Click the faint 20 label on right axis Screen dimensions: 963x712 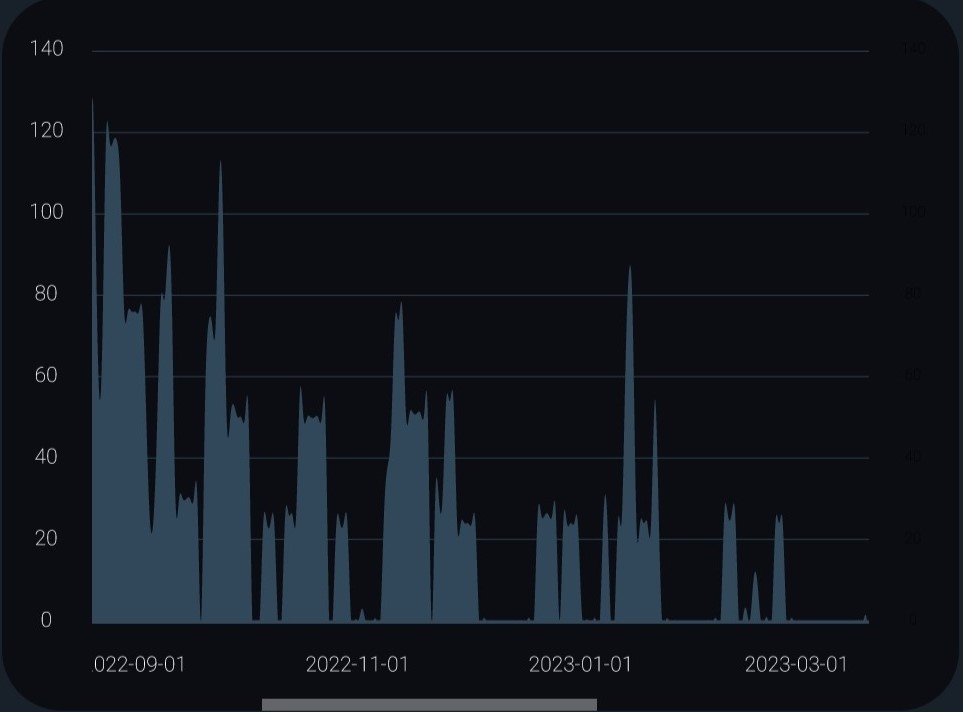pyautogui.click(x=913, y=538)
